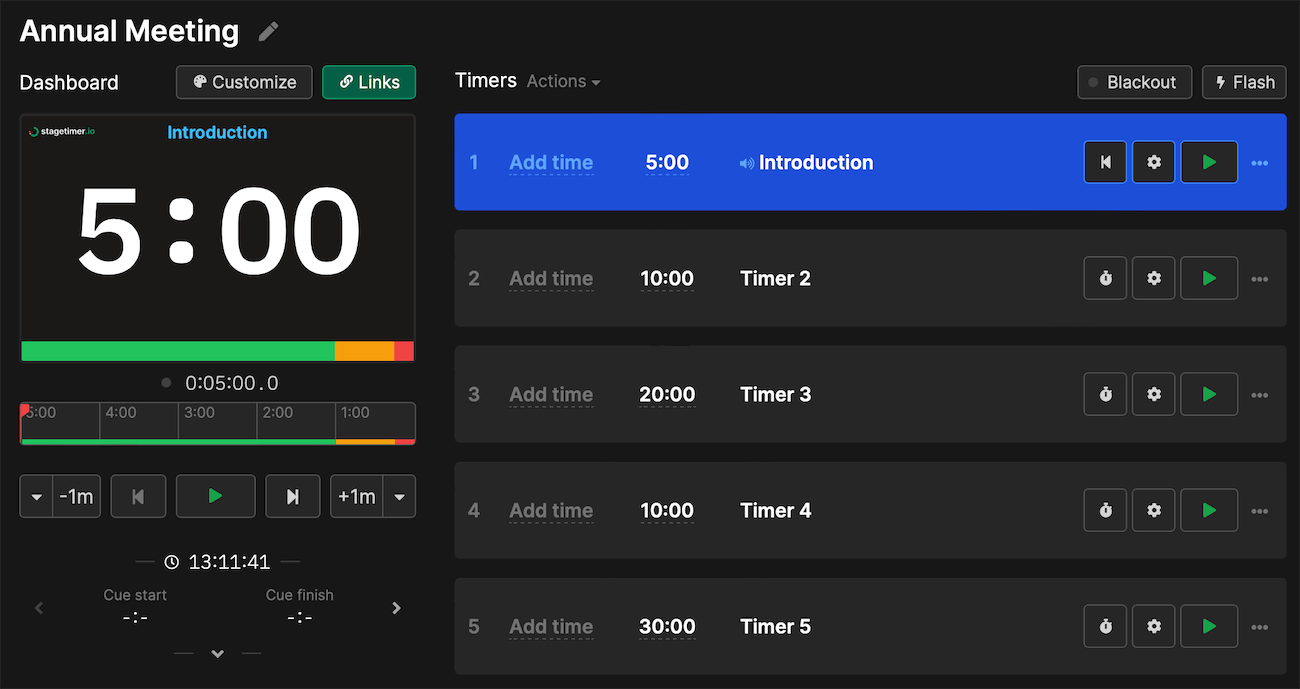Start Timer 5 with its play button
Image resolution: width=1300 pixels, height=689 pixels.
coord(1209,626)
